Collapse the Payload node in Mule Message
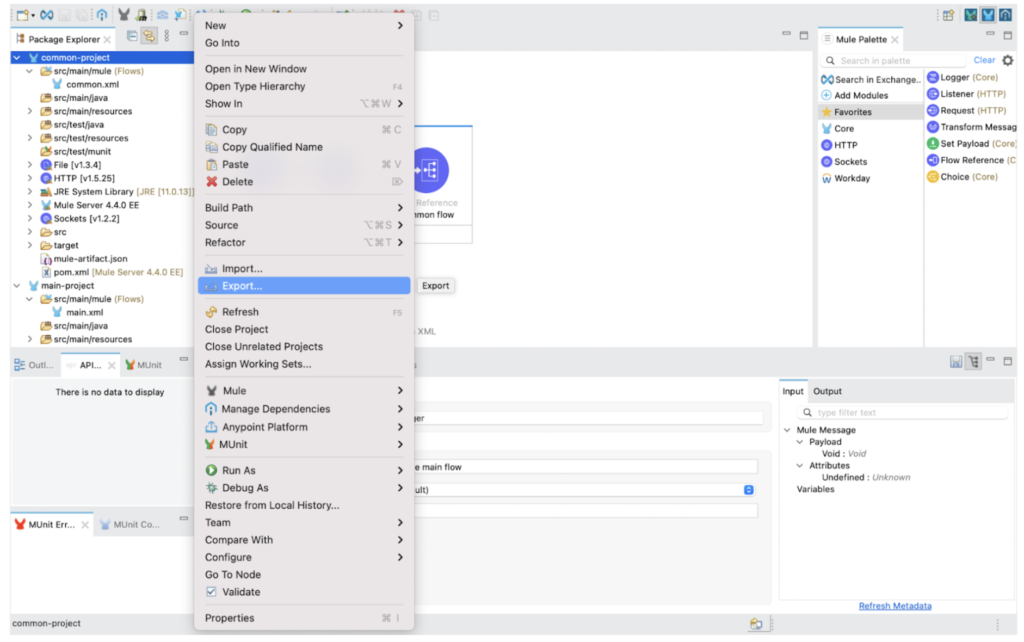 tap(800, 442)
